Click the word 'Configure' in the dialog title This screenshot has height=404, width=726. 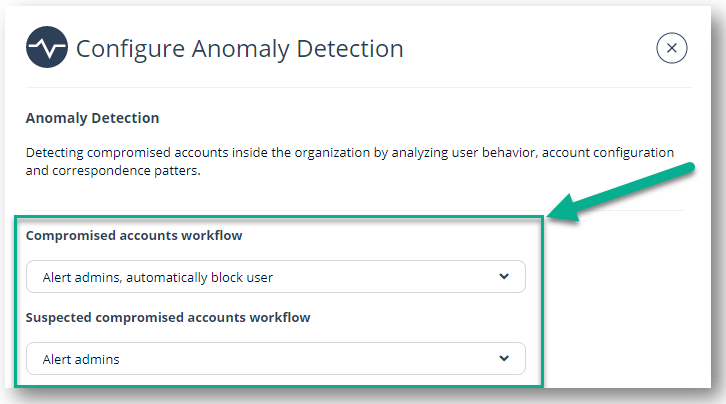(131, 49)
